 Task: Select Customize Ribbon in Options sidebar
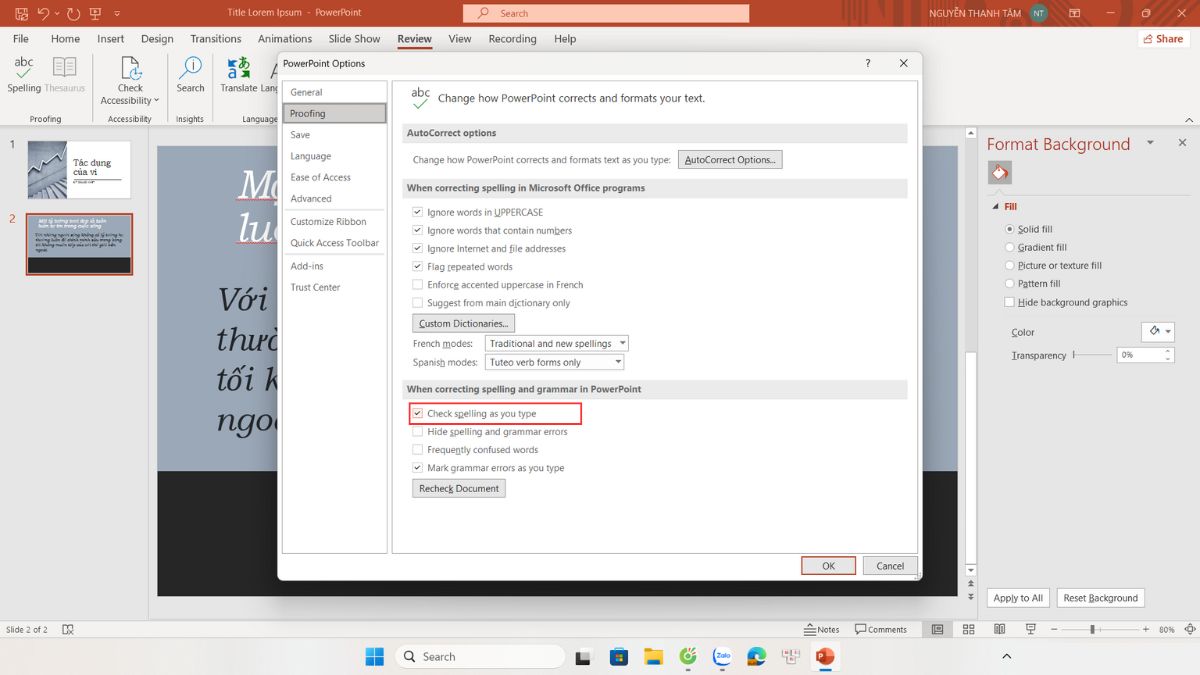tap(334, 222)
